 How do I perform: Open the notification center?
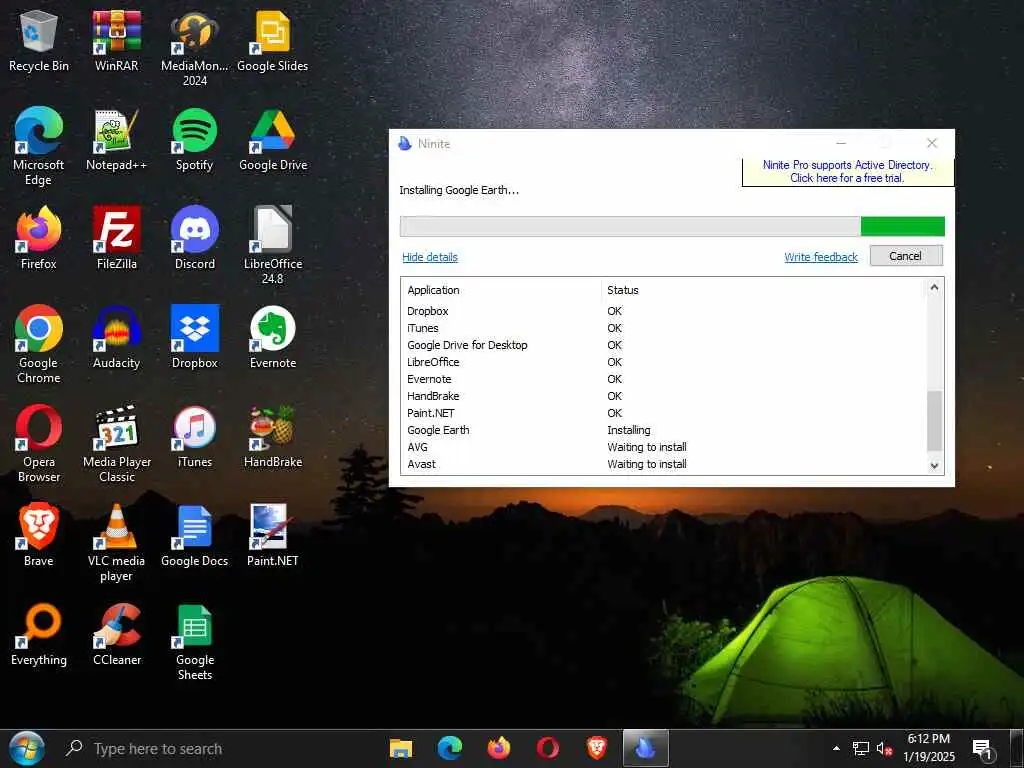point(983,749)
